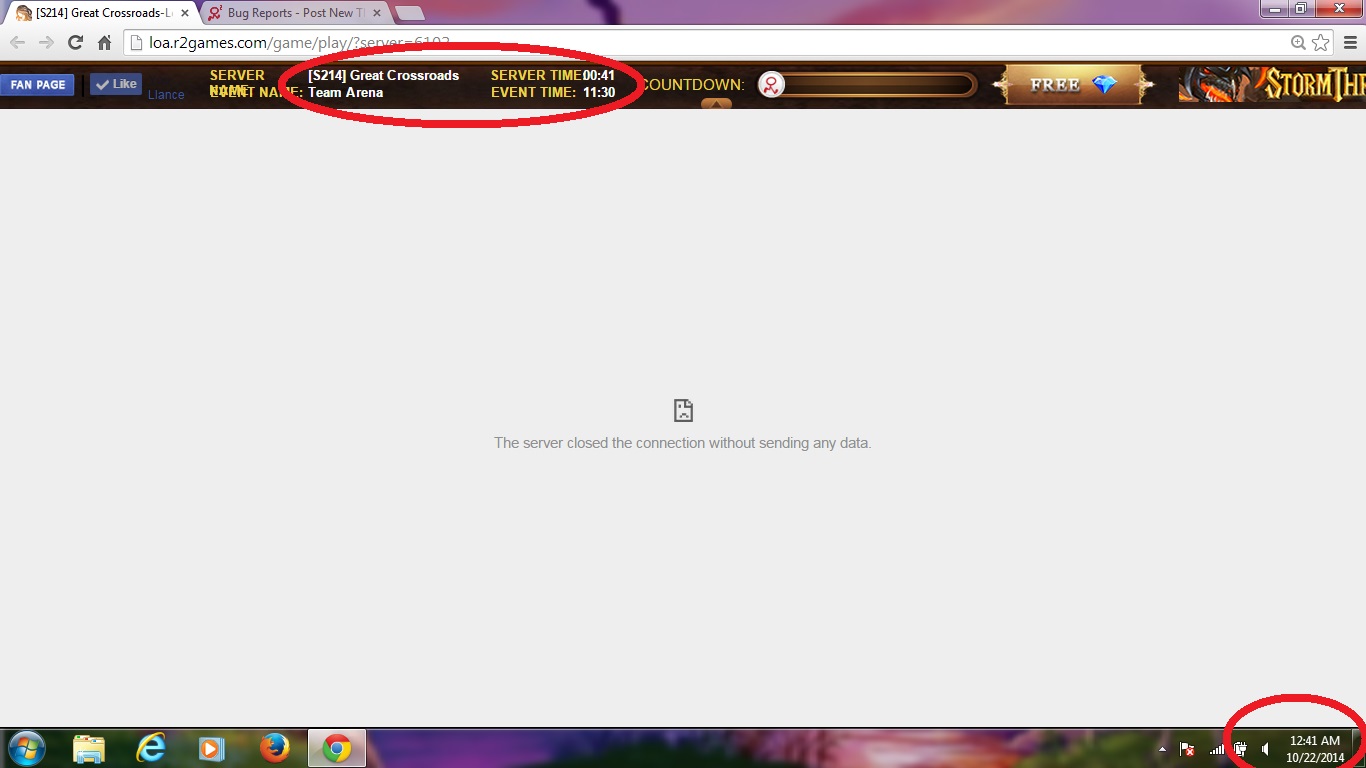The width and height of the screenshot is (1366, 768).
Task: Click the sad page error icon
Action: pyautogui.click(x=683, y=410)
